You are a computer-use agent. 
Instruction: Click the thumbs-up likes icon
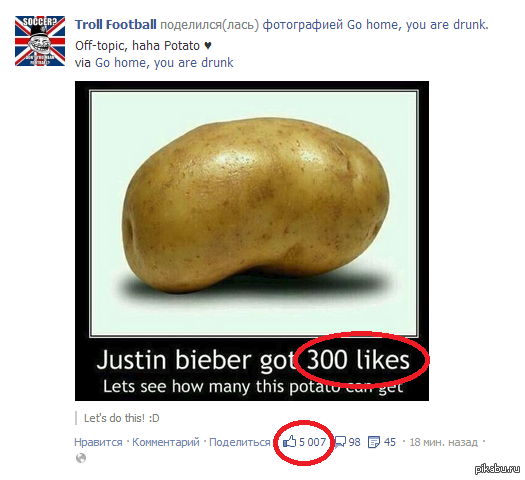tap(289, 442)
